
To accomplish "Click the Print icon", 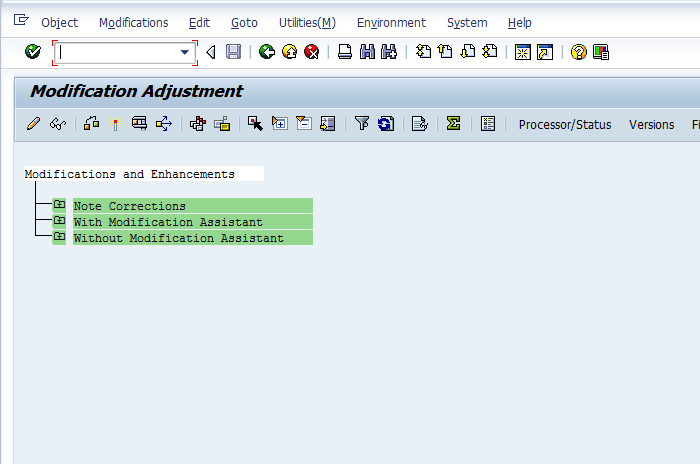I will tap(345, 52).
